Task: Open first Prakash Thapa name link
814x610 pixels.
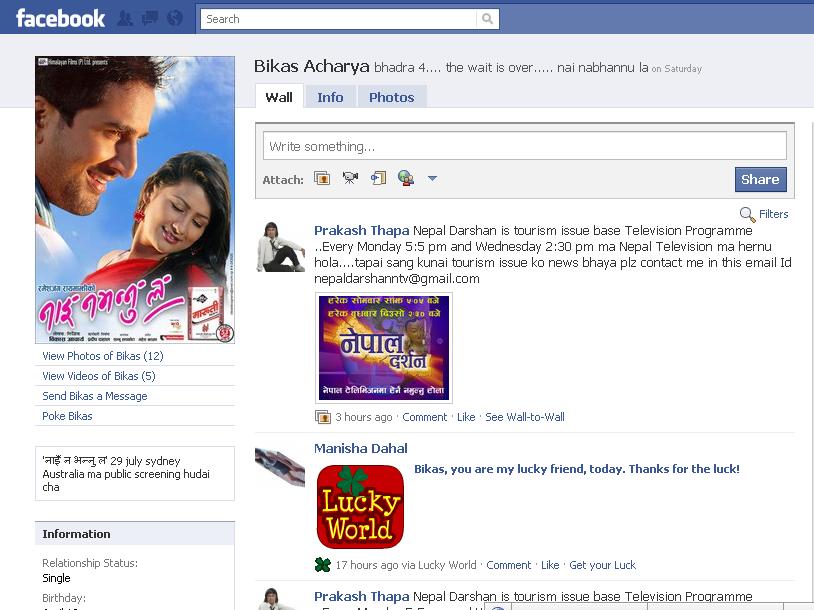Action: (362, 231)
